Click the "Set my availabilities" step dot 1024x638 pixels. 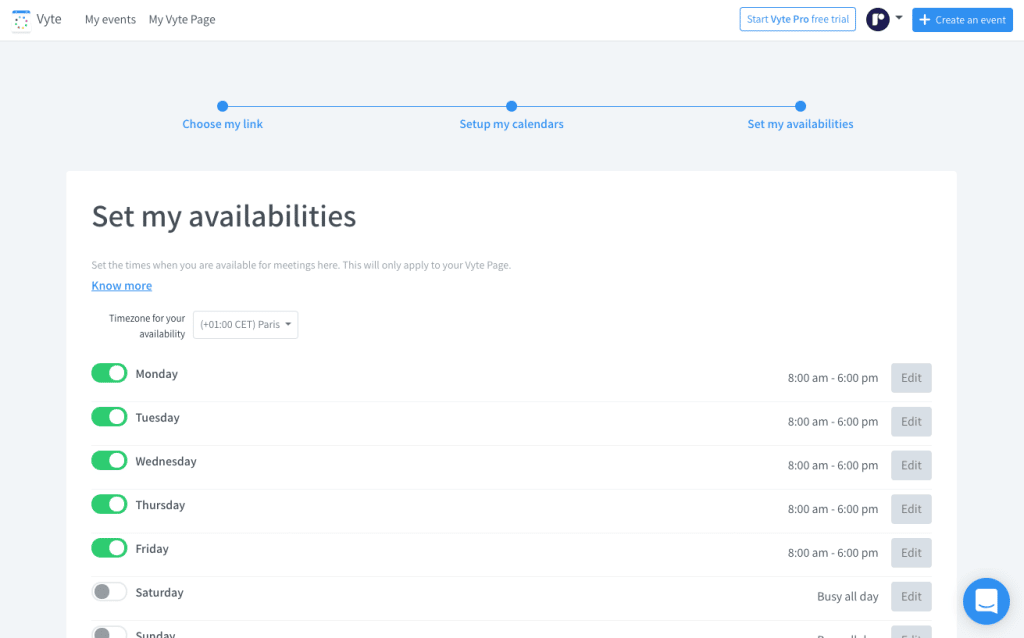click(x=800, y=106)
